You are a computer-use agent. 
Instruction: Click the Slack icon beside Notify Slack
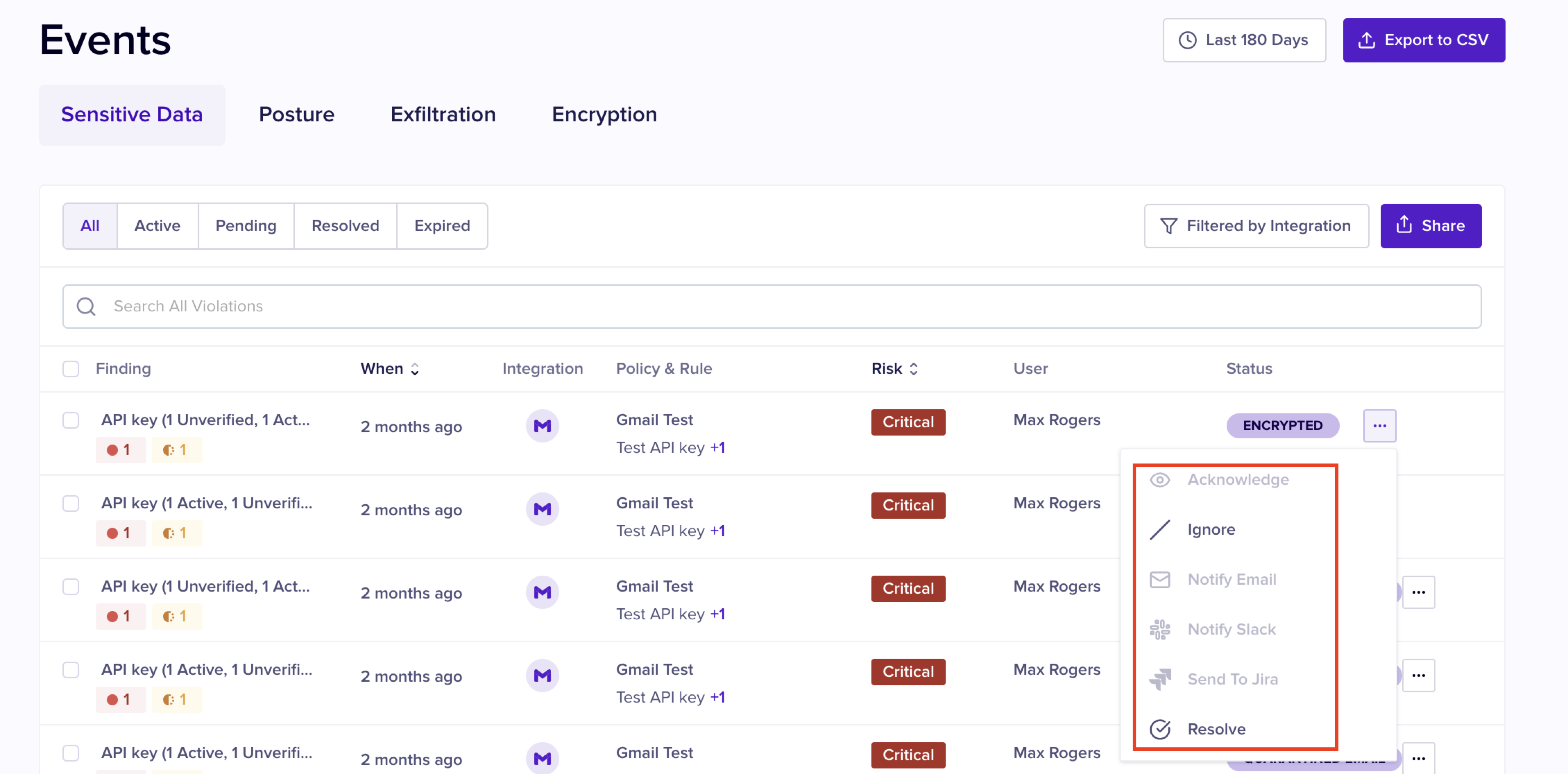point(1159,629)
